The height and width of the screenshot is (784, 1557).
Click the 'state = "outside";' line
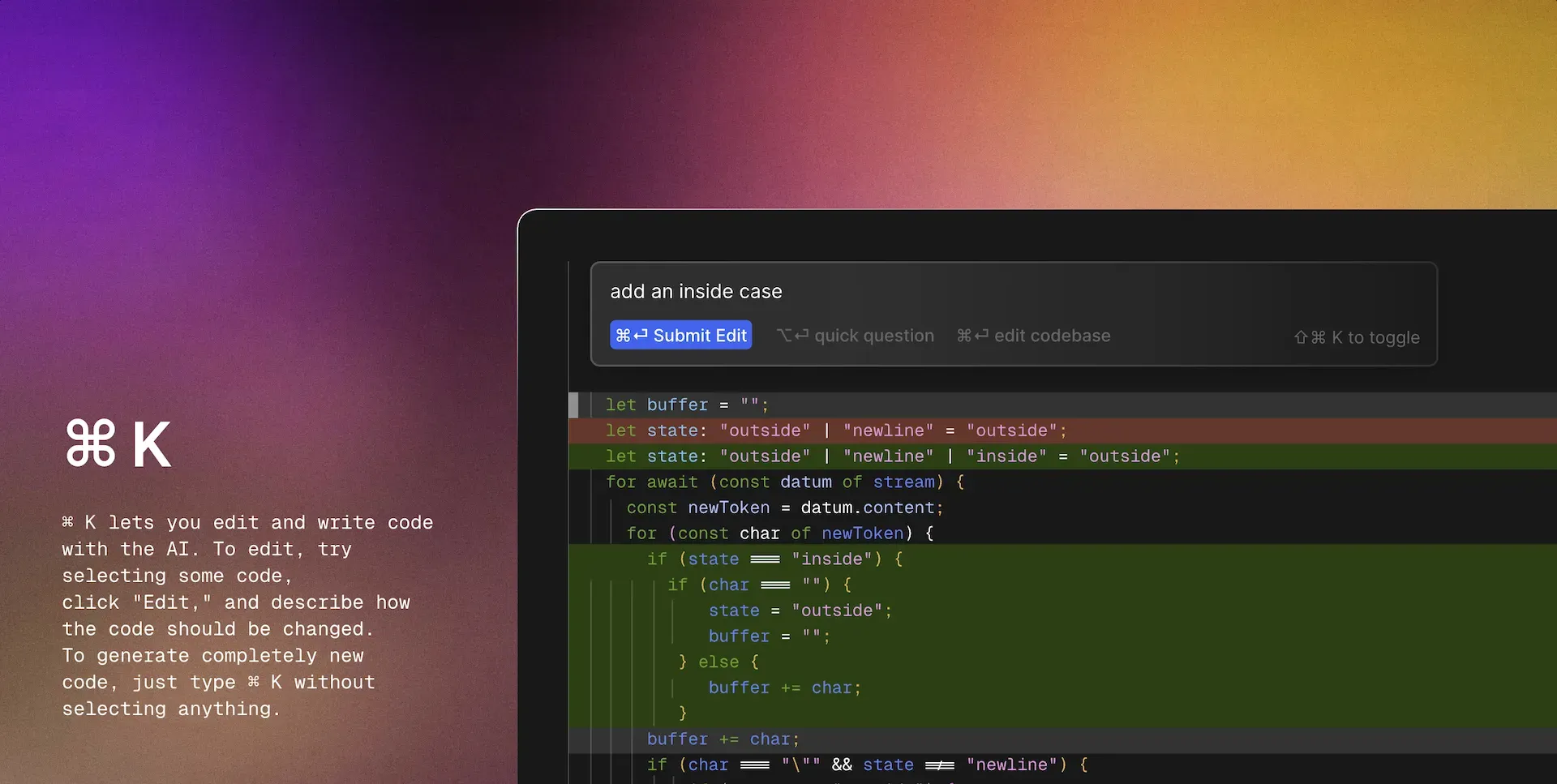tap(800, 610)
